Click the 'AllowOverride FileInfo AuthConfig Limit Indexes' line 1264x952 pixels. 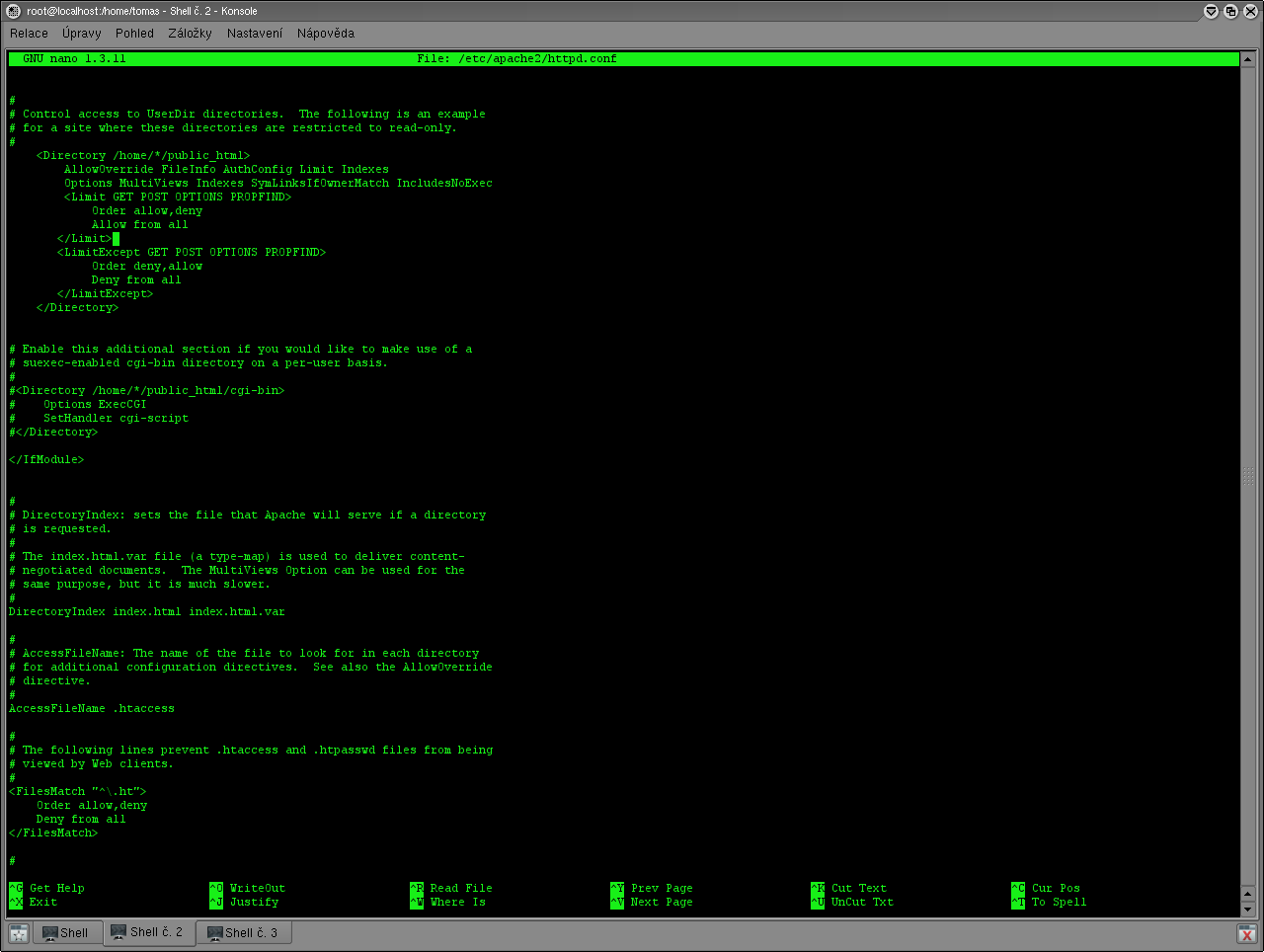(x=226, y=170)
